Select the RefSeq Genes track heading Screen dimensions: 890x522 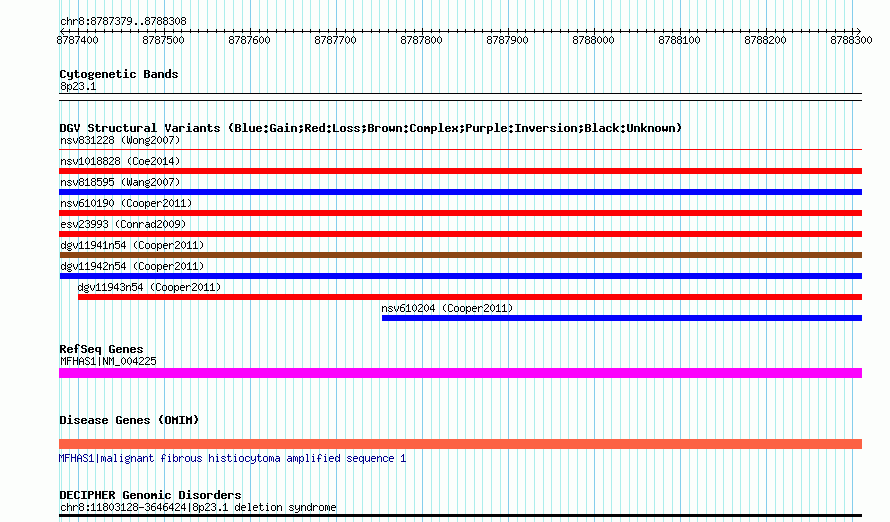point(101,350)
